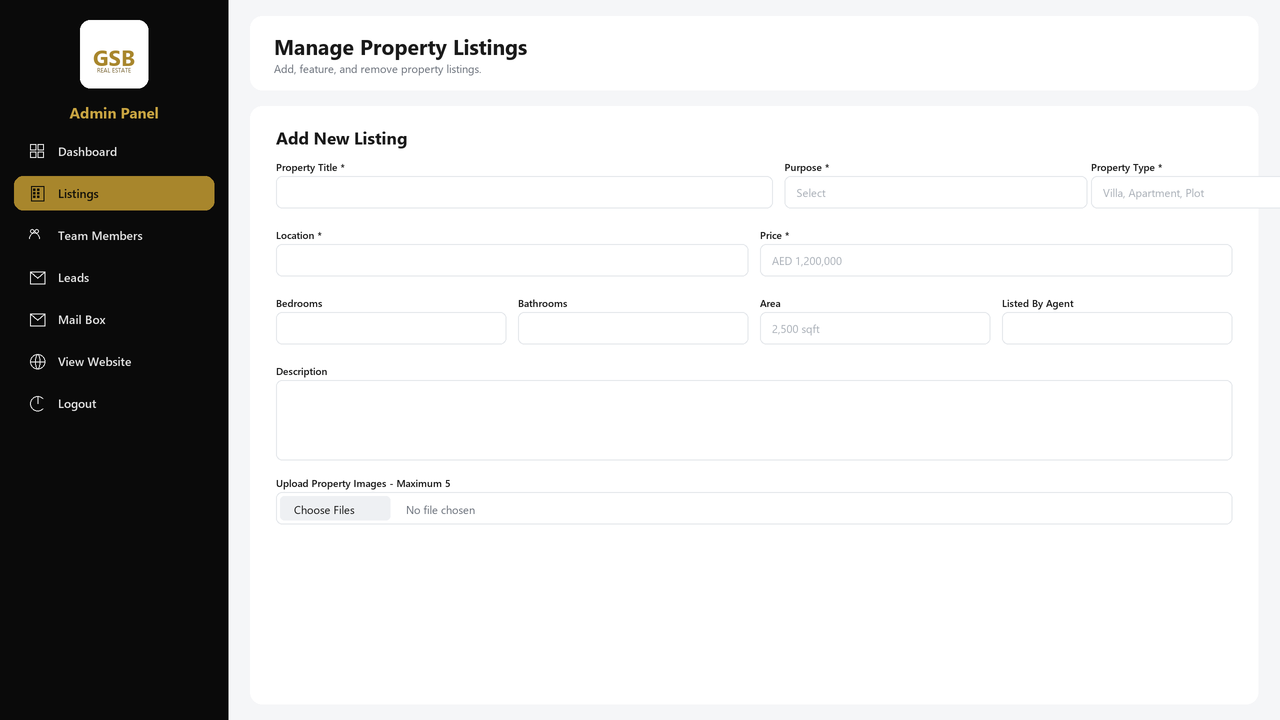Image resolution: width=1280 pixels, height=720 pixels.
Task: Click the Choose Files button
Action: pos(335,509)
